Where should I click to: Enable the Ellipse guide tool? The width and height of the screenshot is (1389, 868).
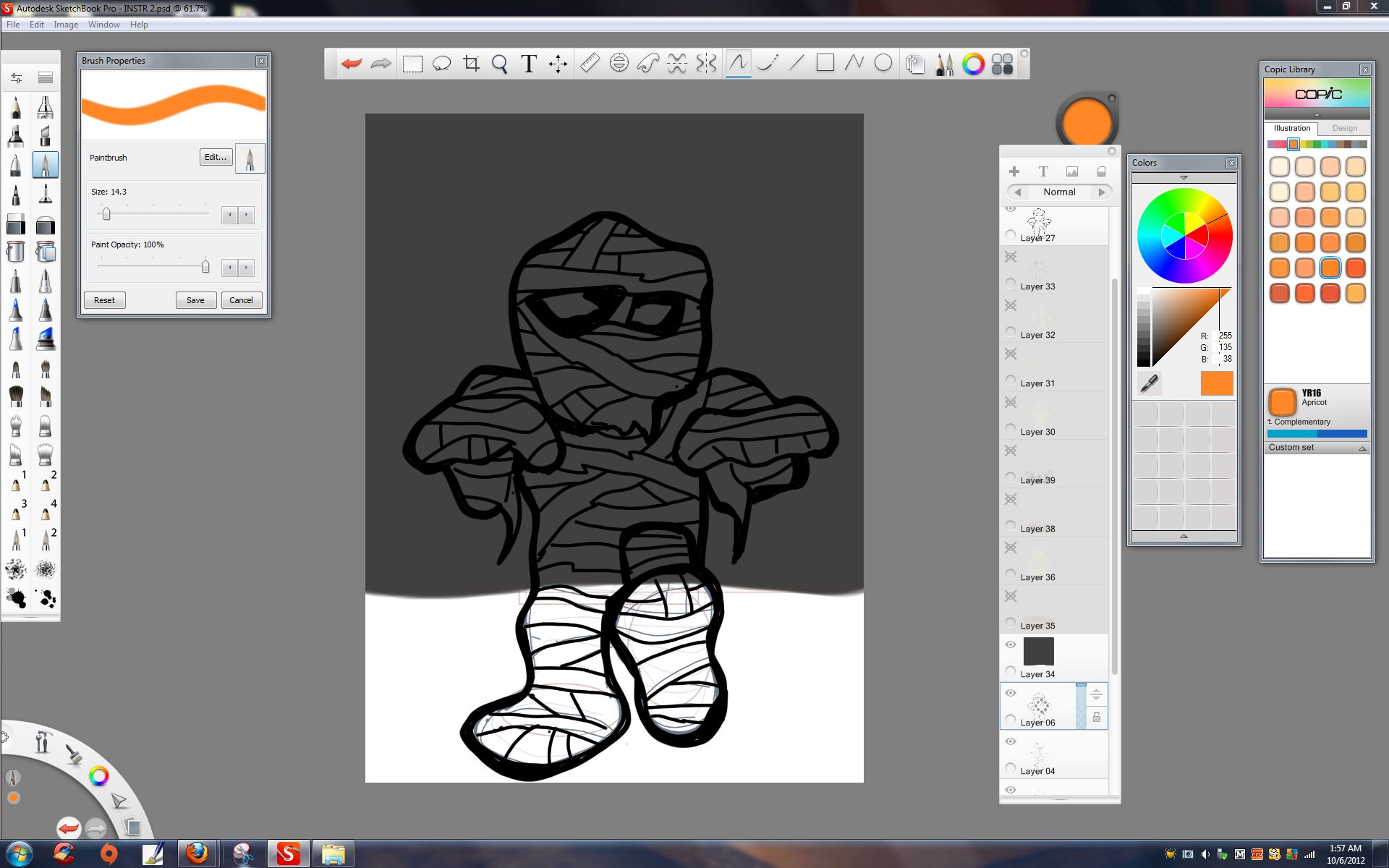tap(619, 64)
